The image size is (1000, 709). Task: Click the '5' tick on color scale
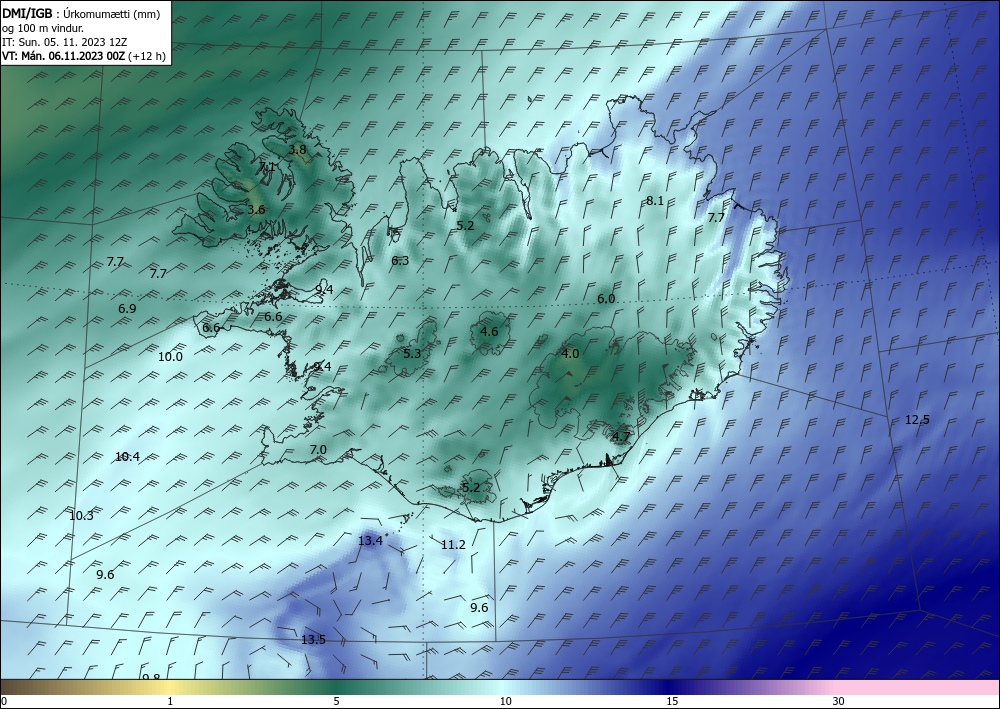[x=336, y=702]
